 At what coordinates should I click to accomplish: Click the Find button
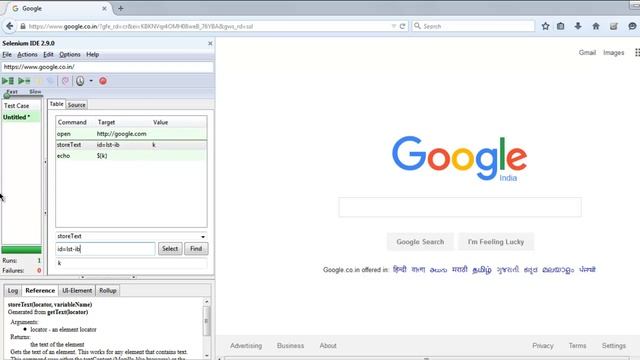(196, 249)
